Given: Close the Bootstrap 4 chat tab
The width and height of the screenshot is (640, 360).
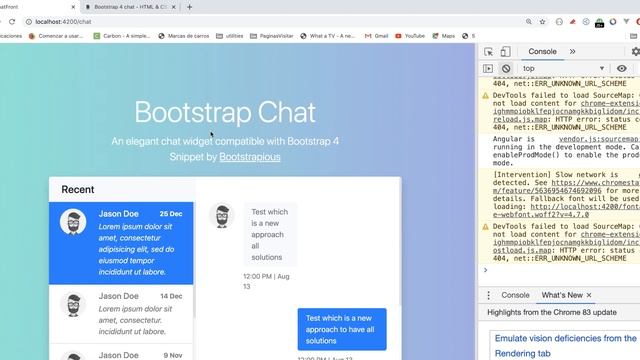Looking at the screenshot, I should [173, 7].
